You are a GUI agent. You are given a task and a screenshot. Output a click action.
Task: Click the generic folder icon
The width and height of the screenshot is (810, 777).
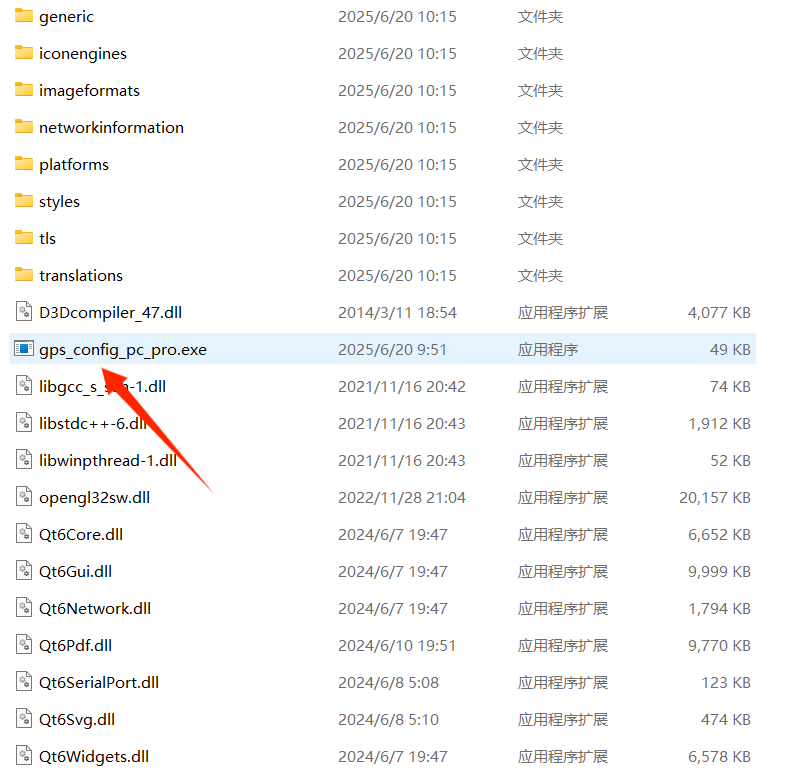coord(24,16)
